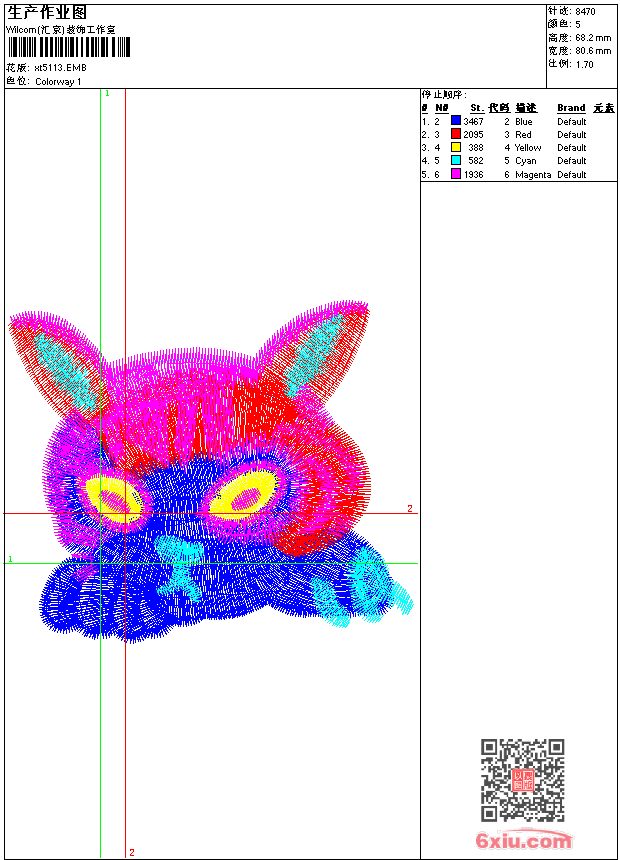This screenshot has height=860, width=620.
Task: Click the St. column header
Action: (x=477, y=108)
